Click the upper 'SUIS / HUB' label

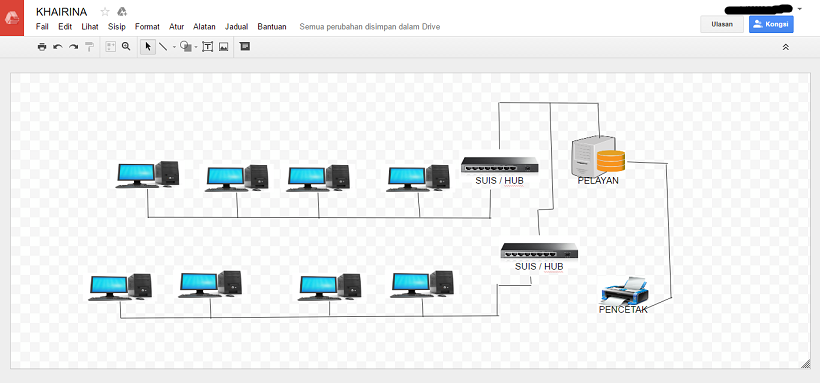499,181
